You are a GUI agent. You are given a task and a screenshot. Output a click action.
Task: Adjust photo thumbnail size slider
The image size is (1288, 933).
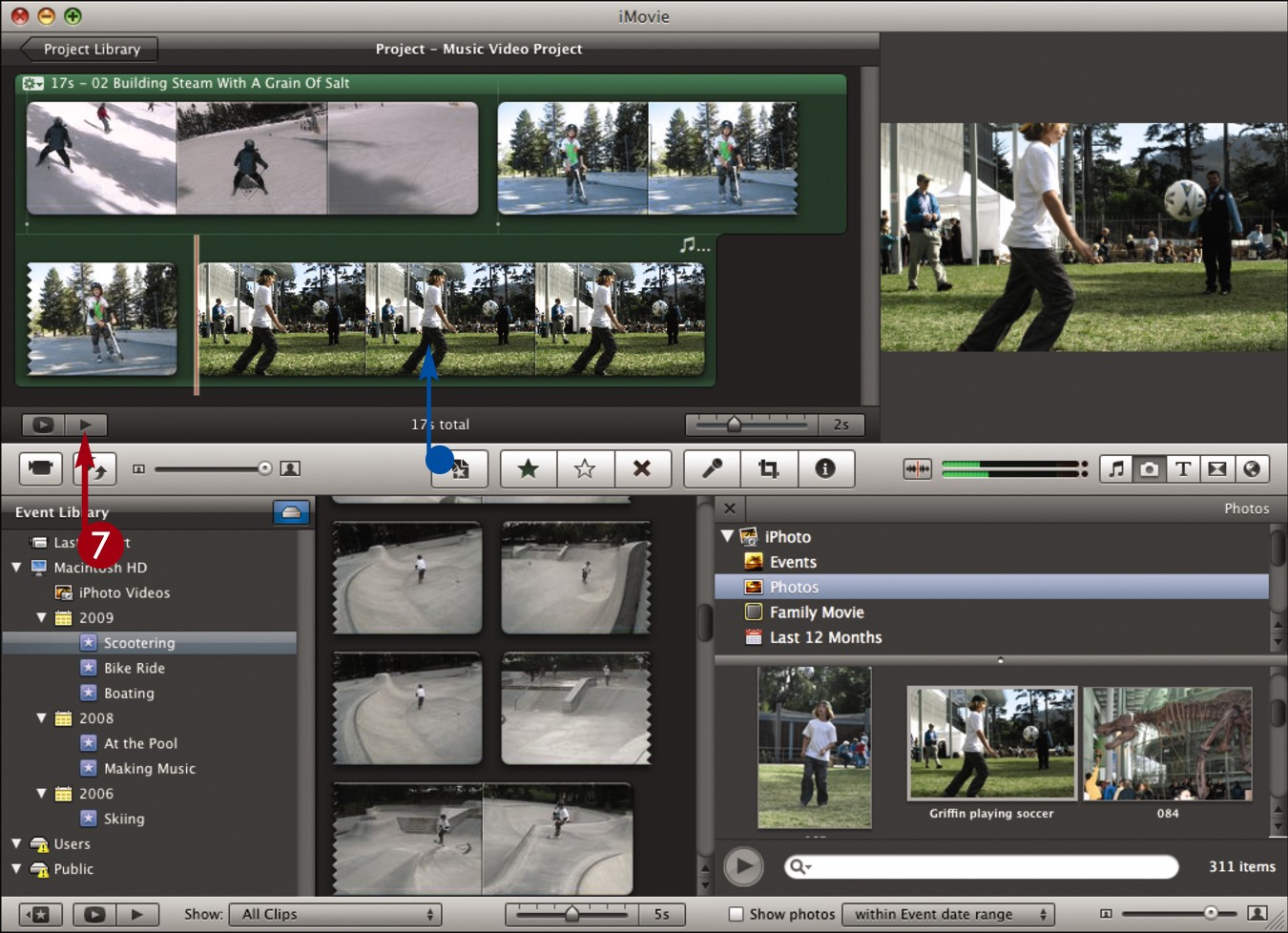point(1210,913)
